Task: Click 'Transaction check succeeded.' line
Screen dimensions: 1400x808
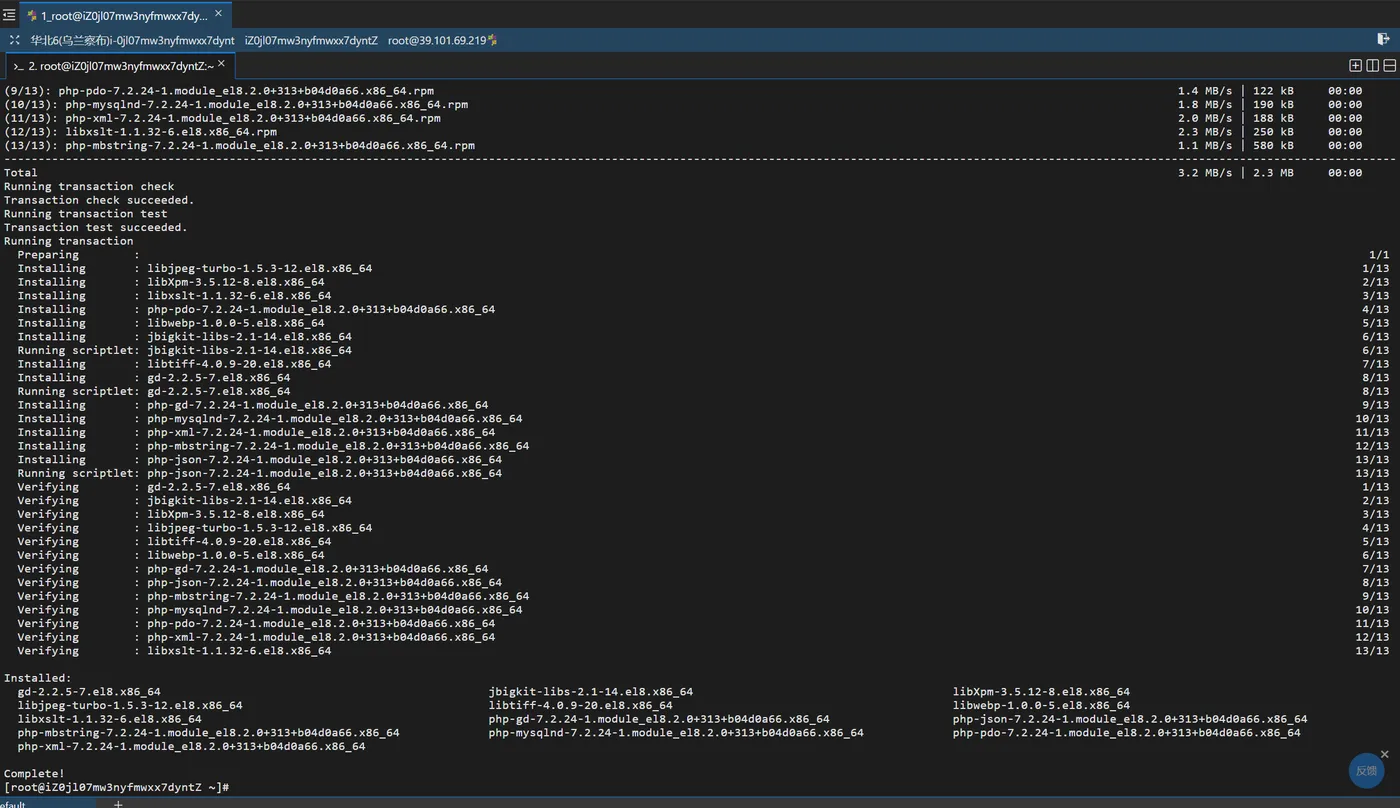Action: (99, 200)
